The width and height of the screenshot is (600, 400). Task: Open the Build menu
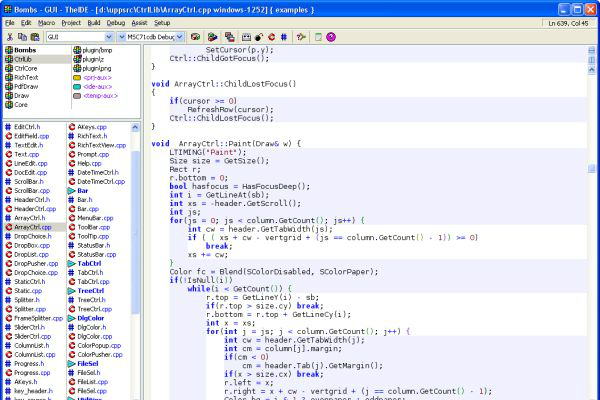[x=94, y=23]
